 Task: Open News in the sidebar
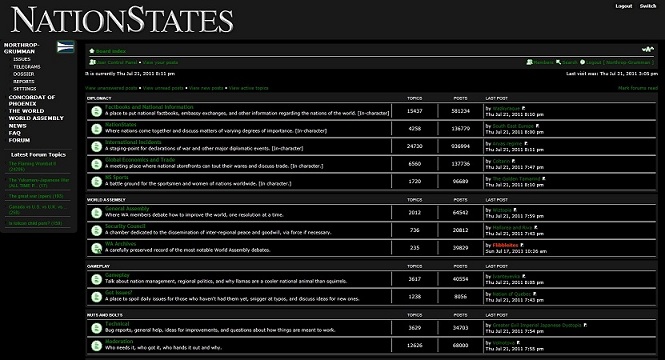tap(17, 126)
